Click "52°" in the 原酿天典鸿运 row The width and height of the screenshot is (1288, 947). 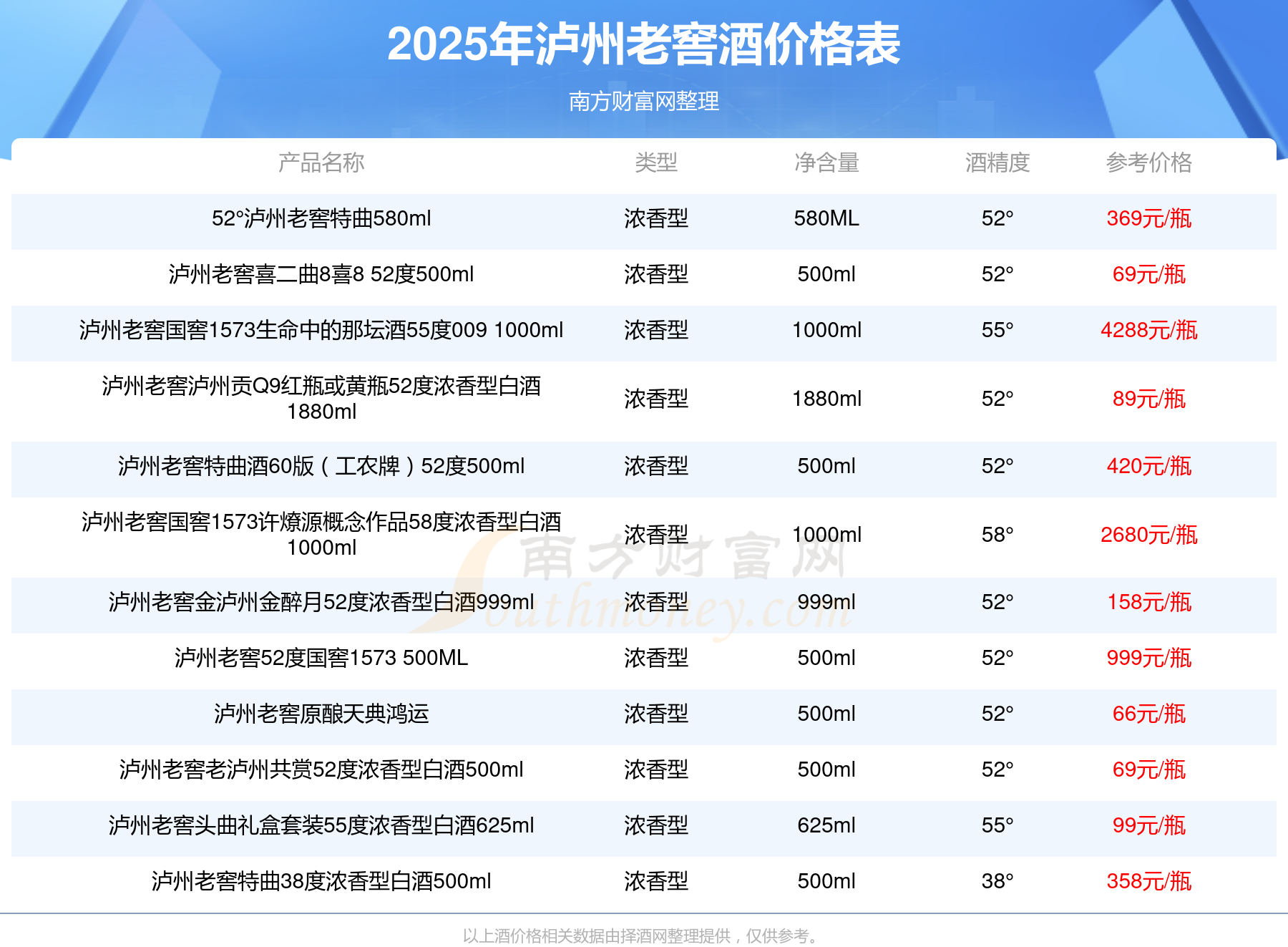997,714
